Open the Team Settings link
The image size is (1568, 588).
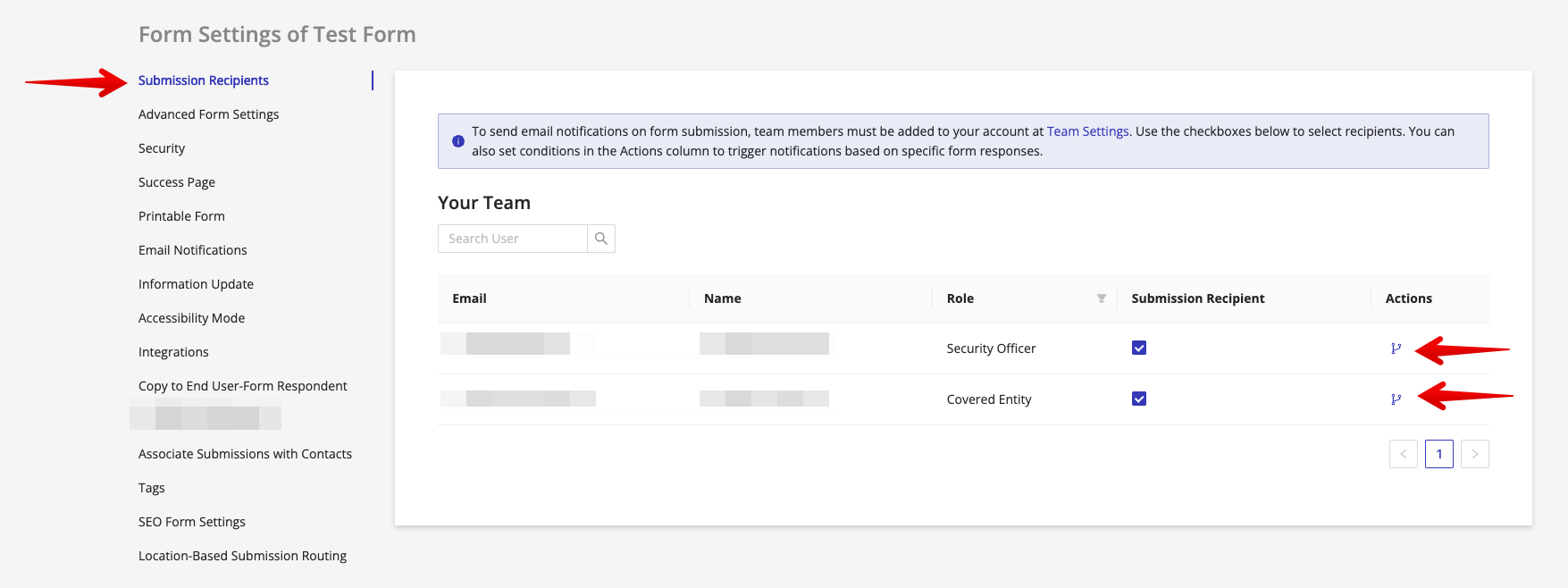coord(1087,131)
